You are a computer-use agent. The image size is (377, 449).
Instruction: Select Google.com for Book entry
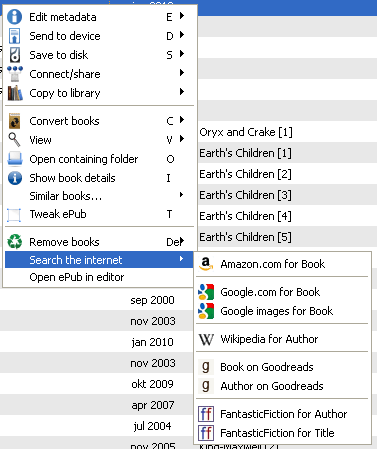coord(282,292)
